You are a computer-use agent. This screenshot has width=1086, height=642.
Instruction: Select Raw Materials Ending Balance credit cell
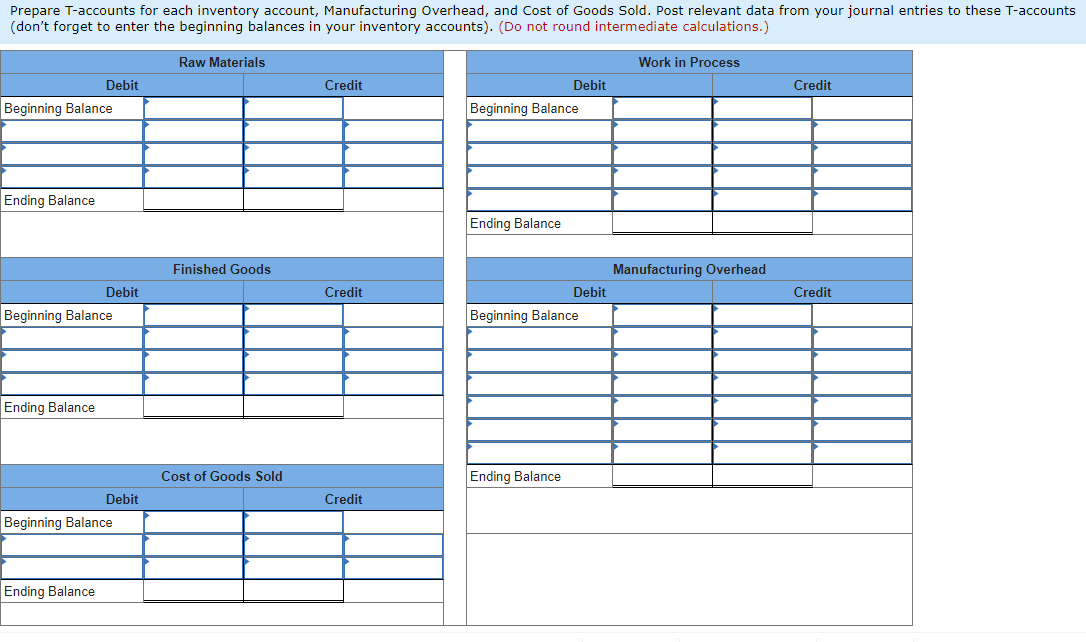click(293, 200)
